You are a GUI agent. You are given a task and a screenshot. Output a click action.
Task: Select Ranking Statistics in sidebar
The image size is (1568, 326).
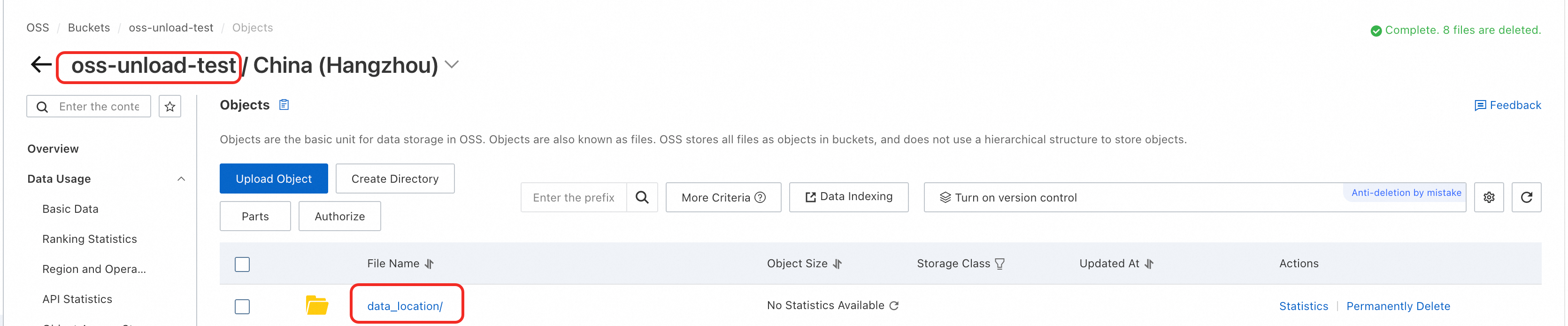90,239
